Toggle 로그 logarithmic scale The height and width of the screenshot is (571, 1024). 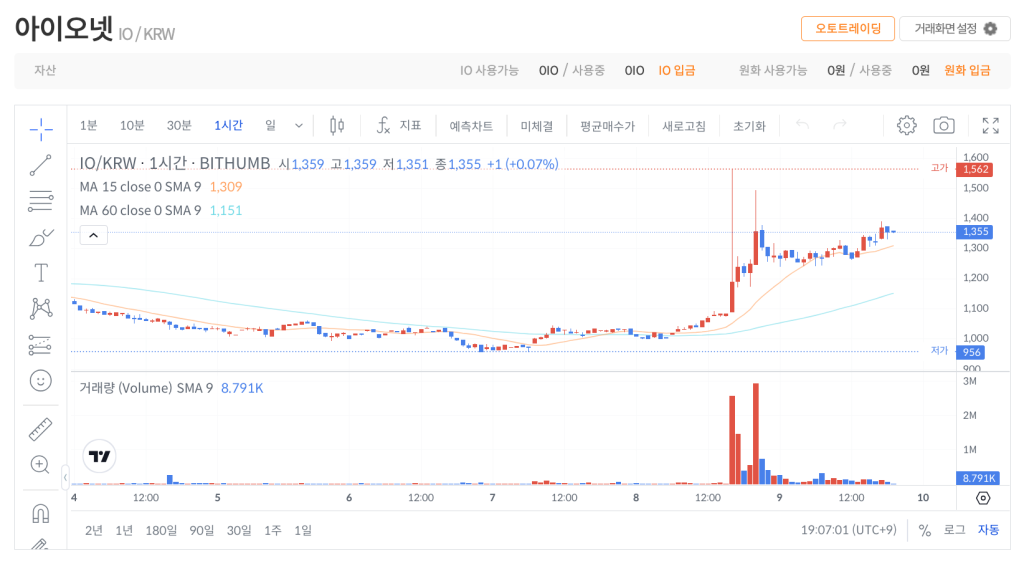click(x=954, y=530)
